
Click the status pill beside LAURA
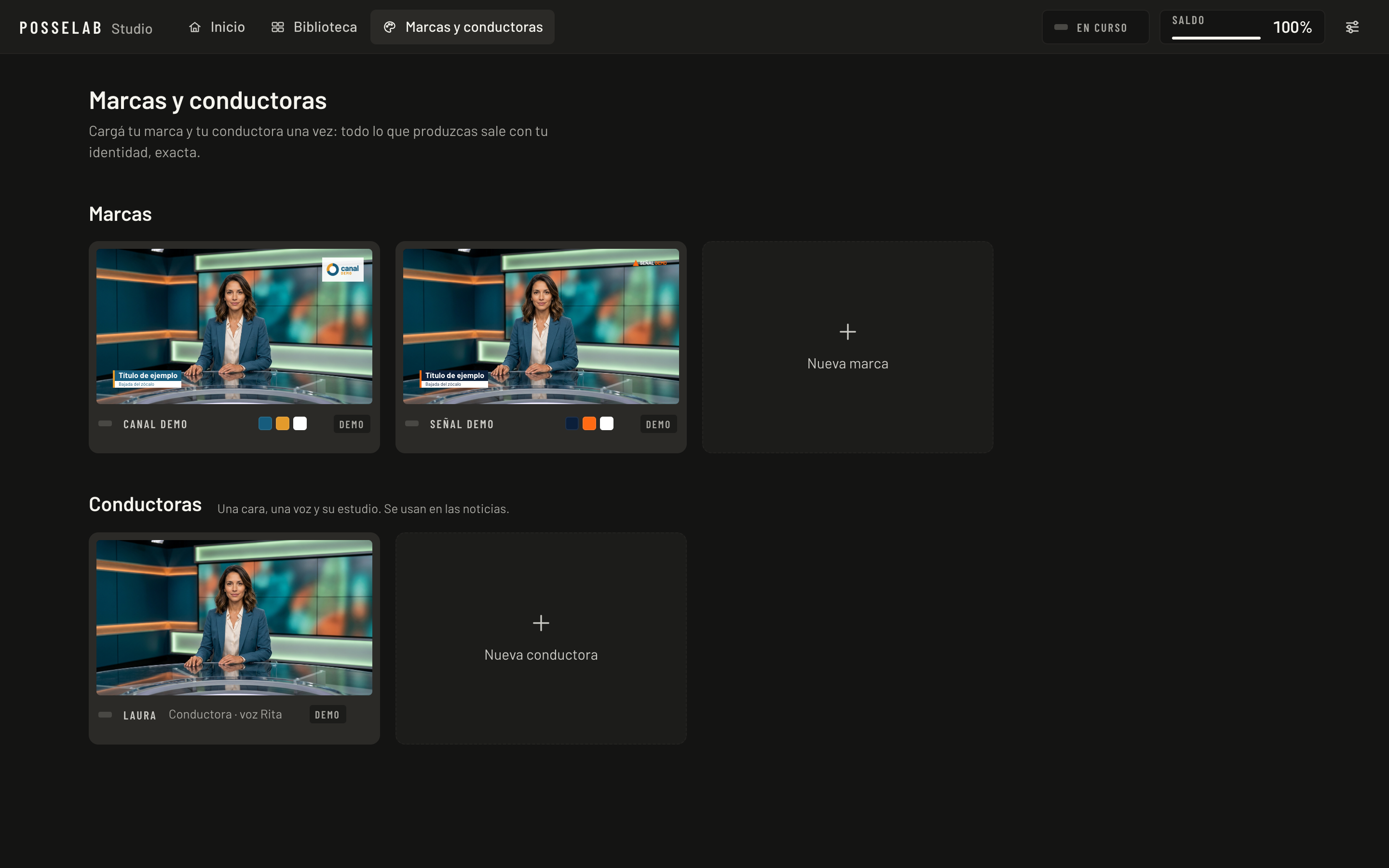click(x=105, y=715)
